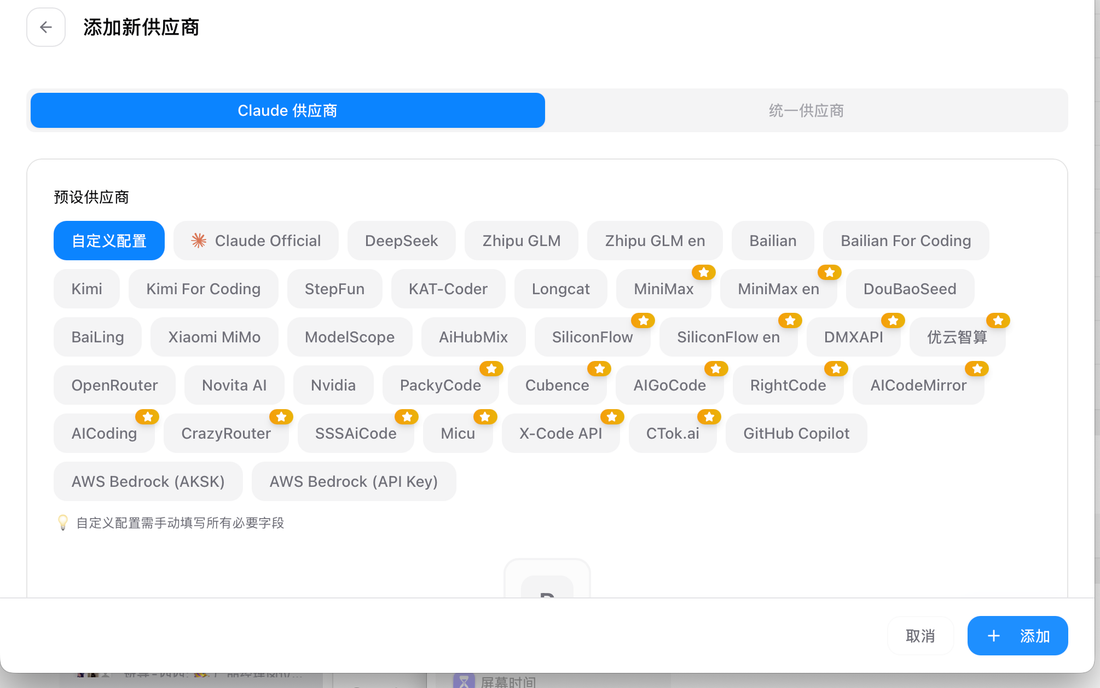Choose AWS Bedrock (AKSK) preset
The height and width of the screenshot is (688, 1100).
point(148,481)
